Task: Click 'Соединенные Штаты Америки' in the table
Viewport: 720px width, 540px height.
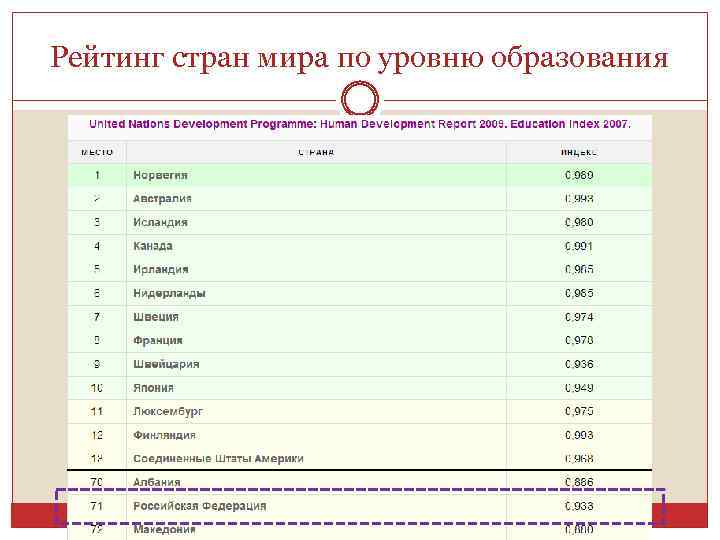Action: click(218, 459)
